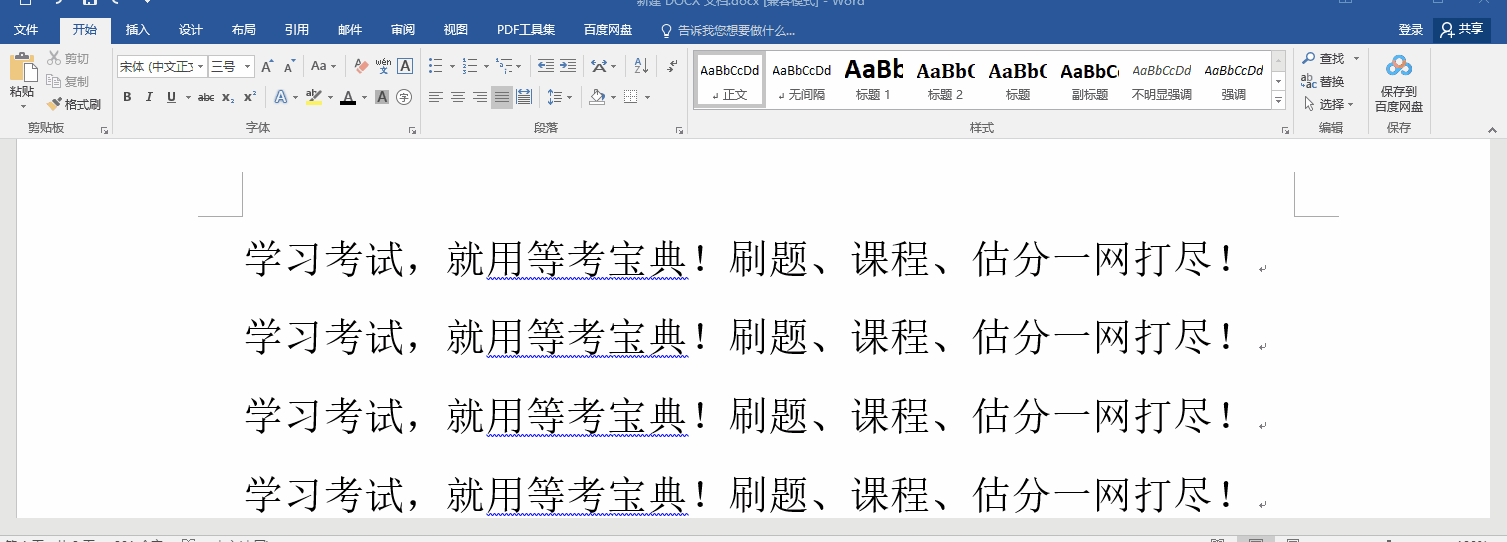Align the text to the left
This screenshot has height=542, width=1507.
[436, 97]
